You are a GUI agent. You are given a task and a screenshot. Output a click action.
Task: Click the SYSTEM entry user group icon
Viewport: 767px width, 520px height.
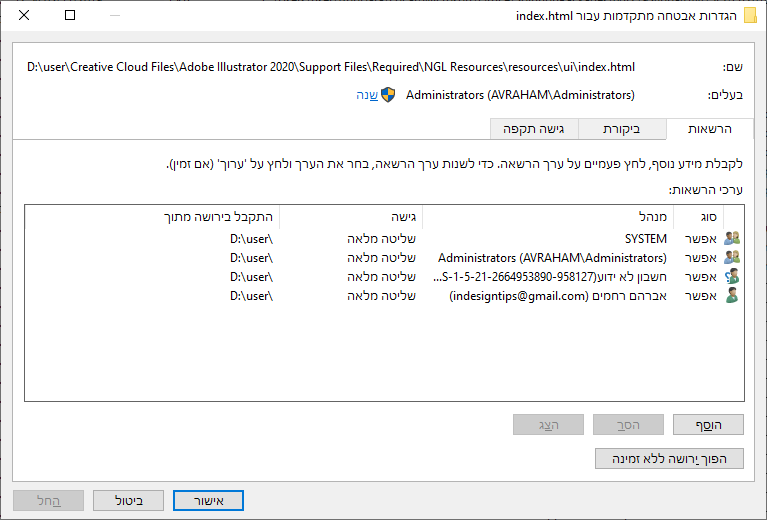pyautogui.click(x=732, y=238)
